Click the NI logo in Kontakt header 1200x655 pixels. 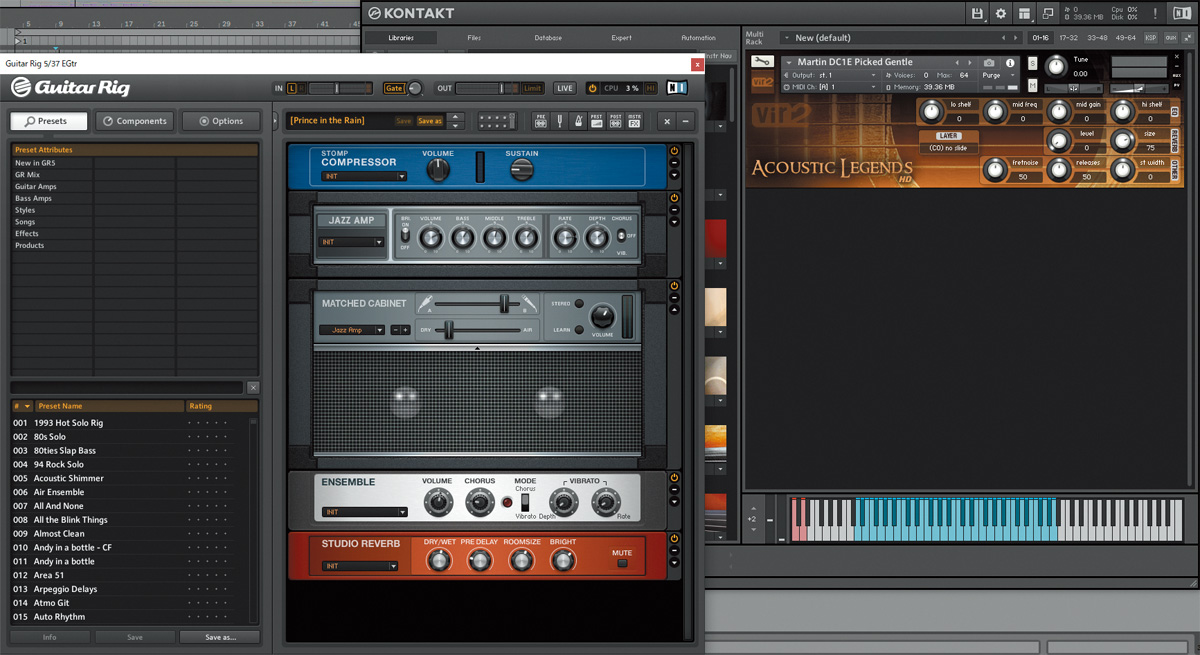pos(1180,13)
